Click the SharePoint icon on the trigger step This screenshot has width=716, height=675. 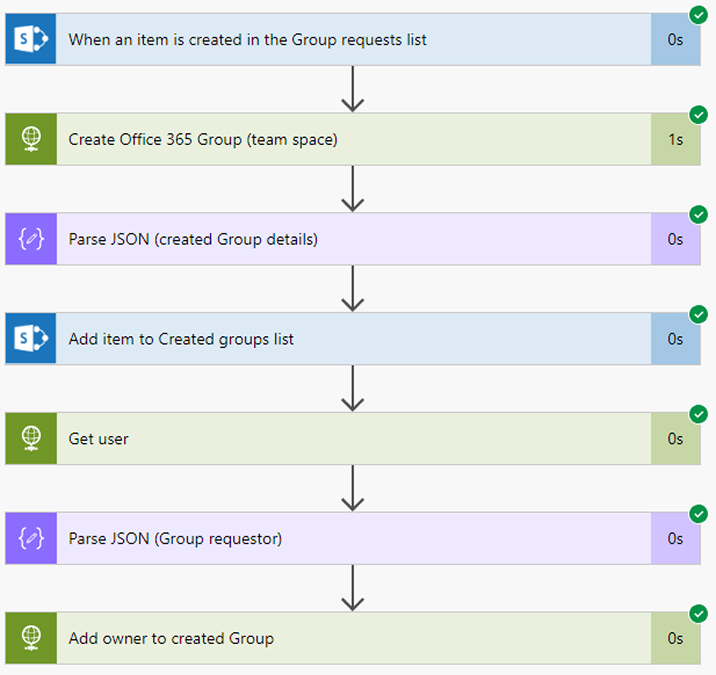pyautogui.click(x=31, y=39)
